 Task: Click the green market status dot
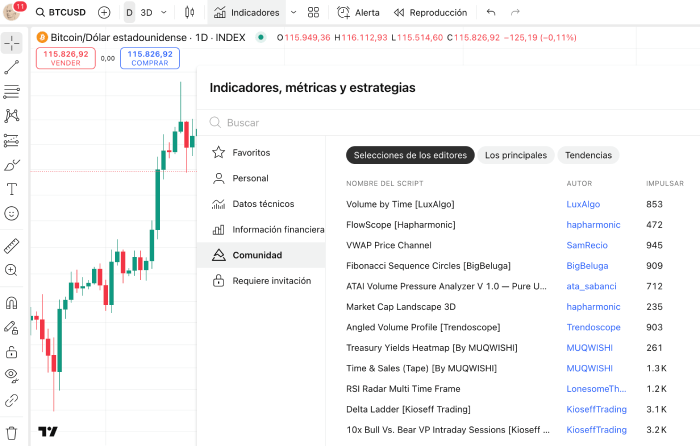pos(261,38)
